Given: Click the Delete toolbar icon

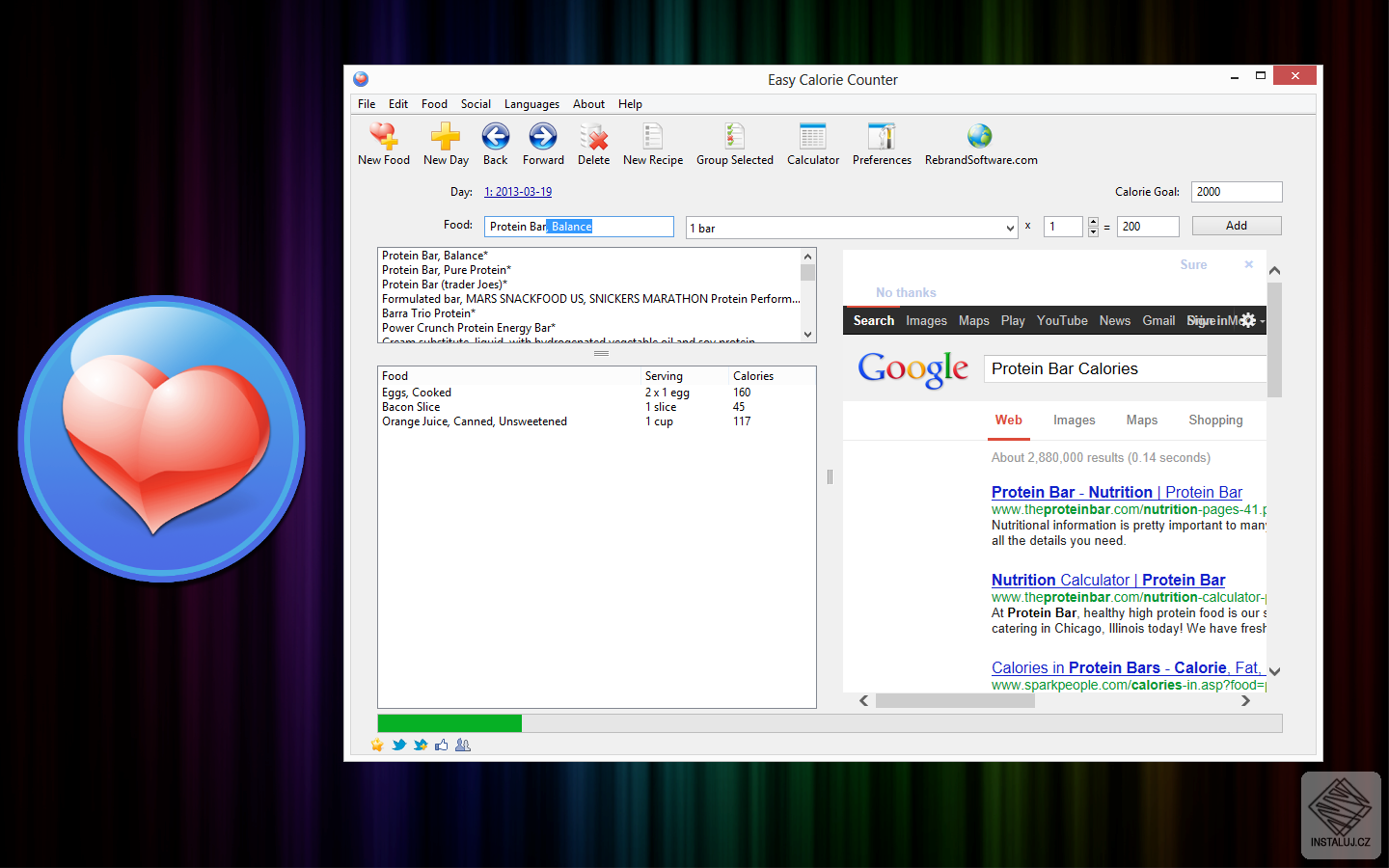Looking at the screenshot, I should tap(593, 137).
